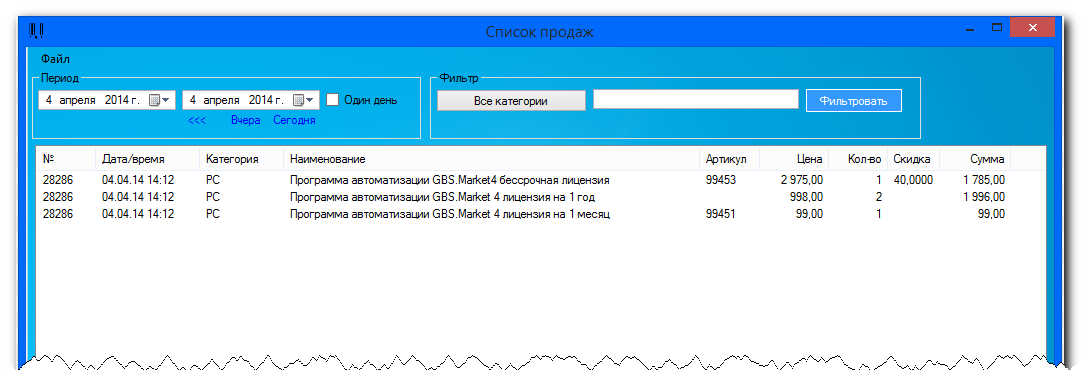Click the <<< previous period link
Viewport: 1081px width, 371px height.
197,121
